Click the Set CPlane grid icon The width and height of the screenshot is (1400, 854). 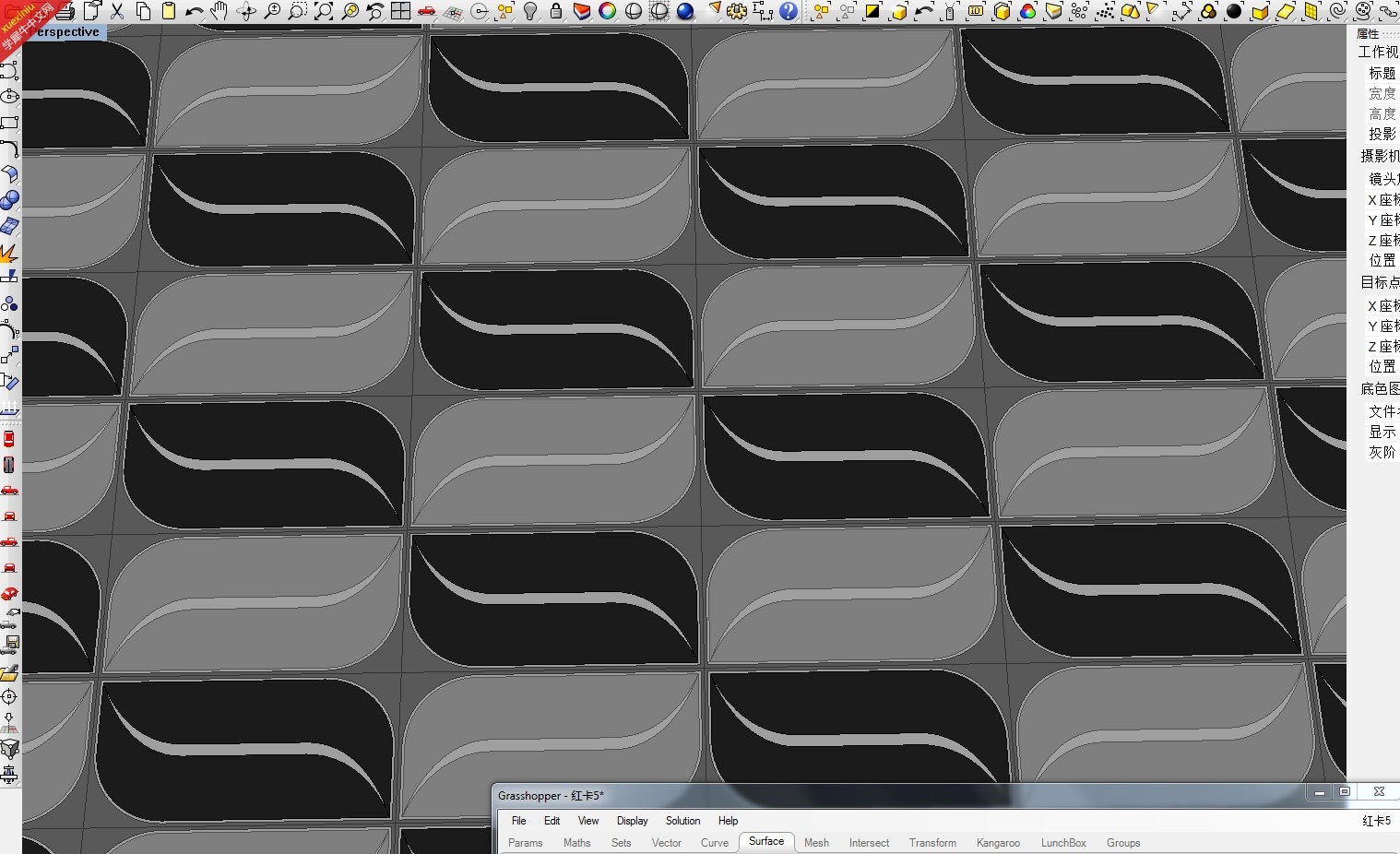coord(453,11)
